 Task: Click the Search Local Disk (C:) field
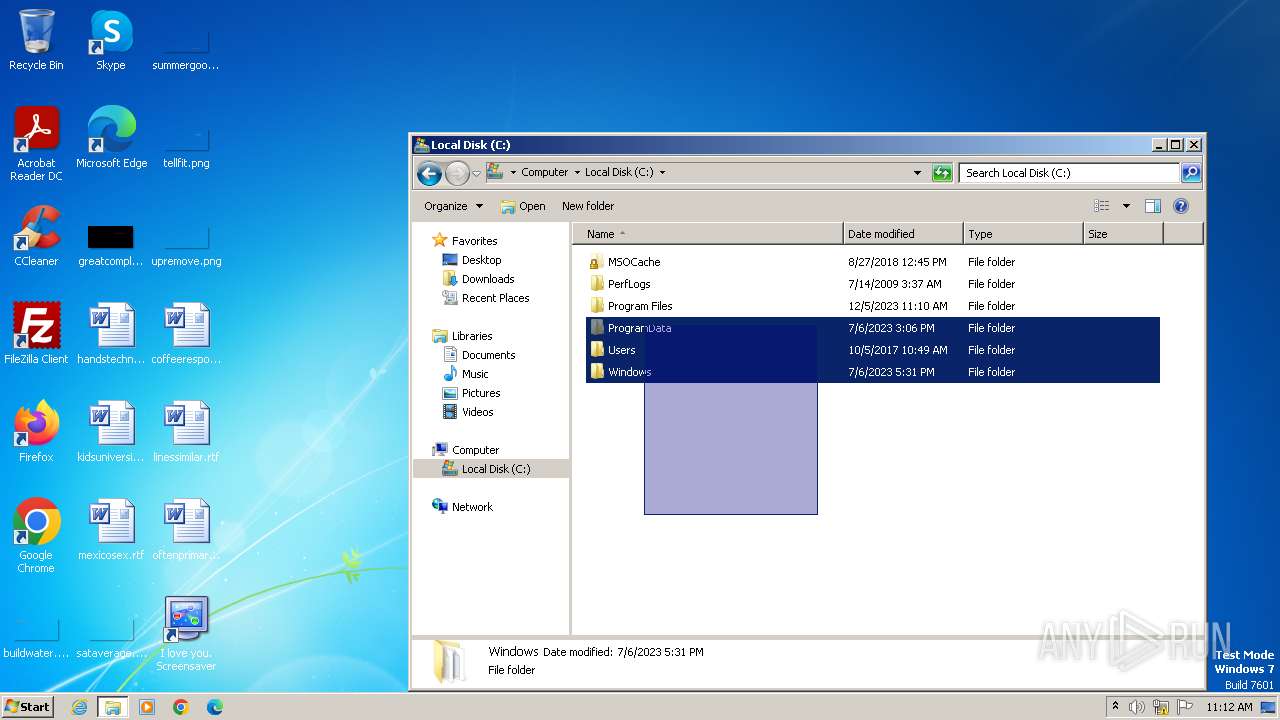point(1069,173)
